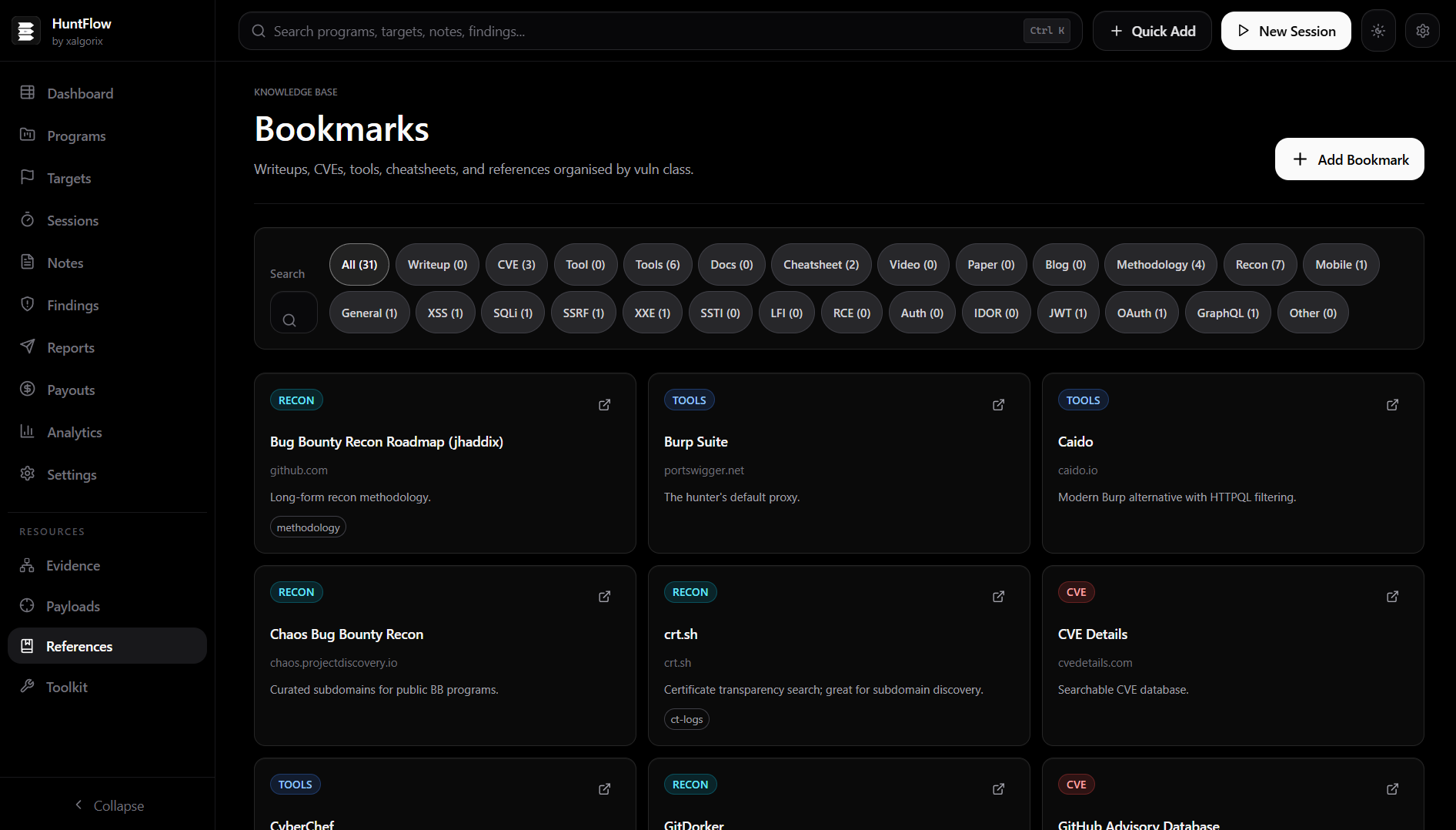Filter bookmarks by CVE (3)
1456x830 pixels.
516,265
